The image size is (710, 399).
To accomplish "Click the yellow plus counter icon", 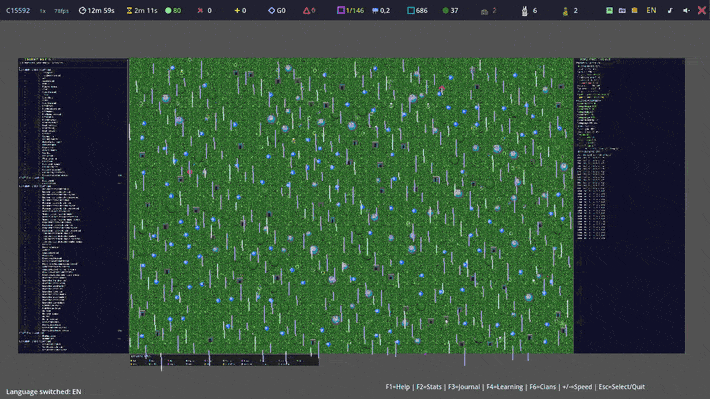I will tap(237, 10).
